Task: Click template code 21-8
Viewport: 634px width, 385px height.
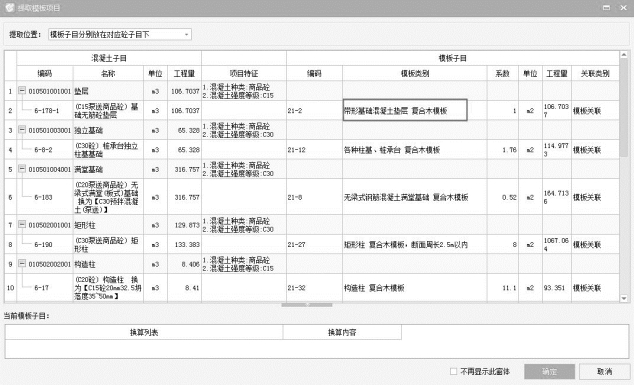Action: (x=294, y=197)
